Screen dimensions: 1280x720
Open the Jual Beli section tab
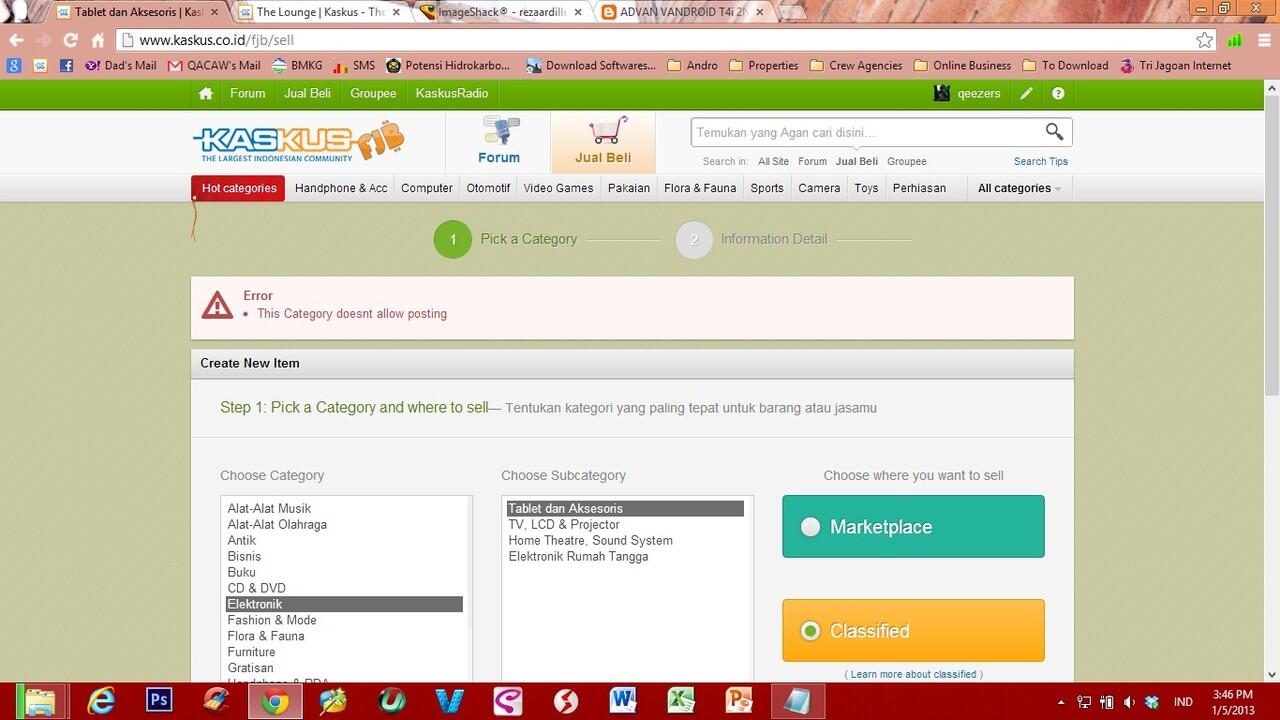coord(603,142)
